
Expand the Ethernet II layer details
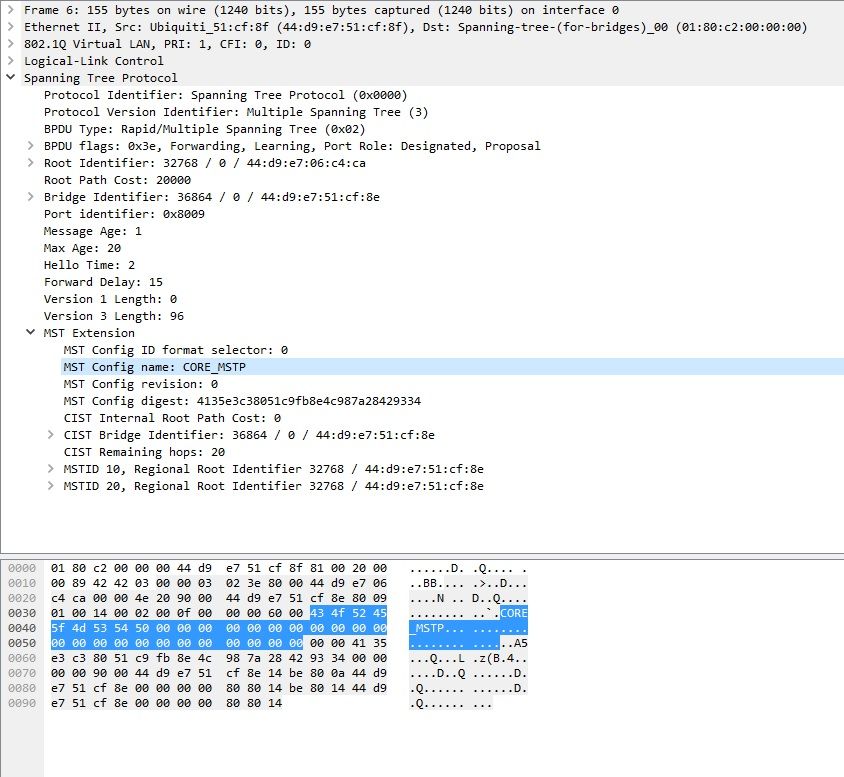click(x=11, y=27)
